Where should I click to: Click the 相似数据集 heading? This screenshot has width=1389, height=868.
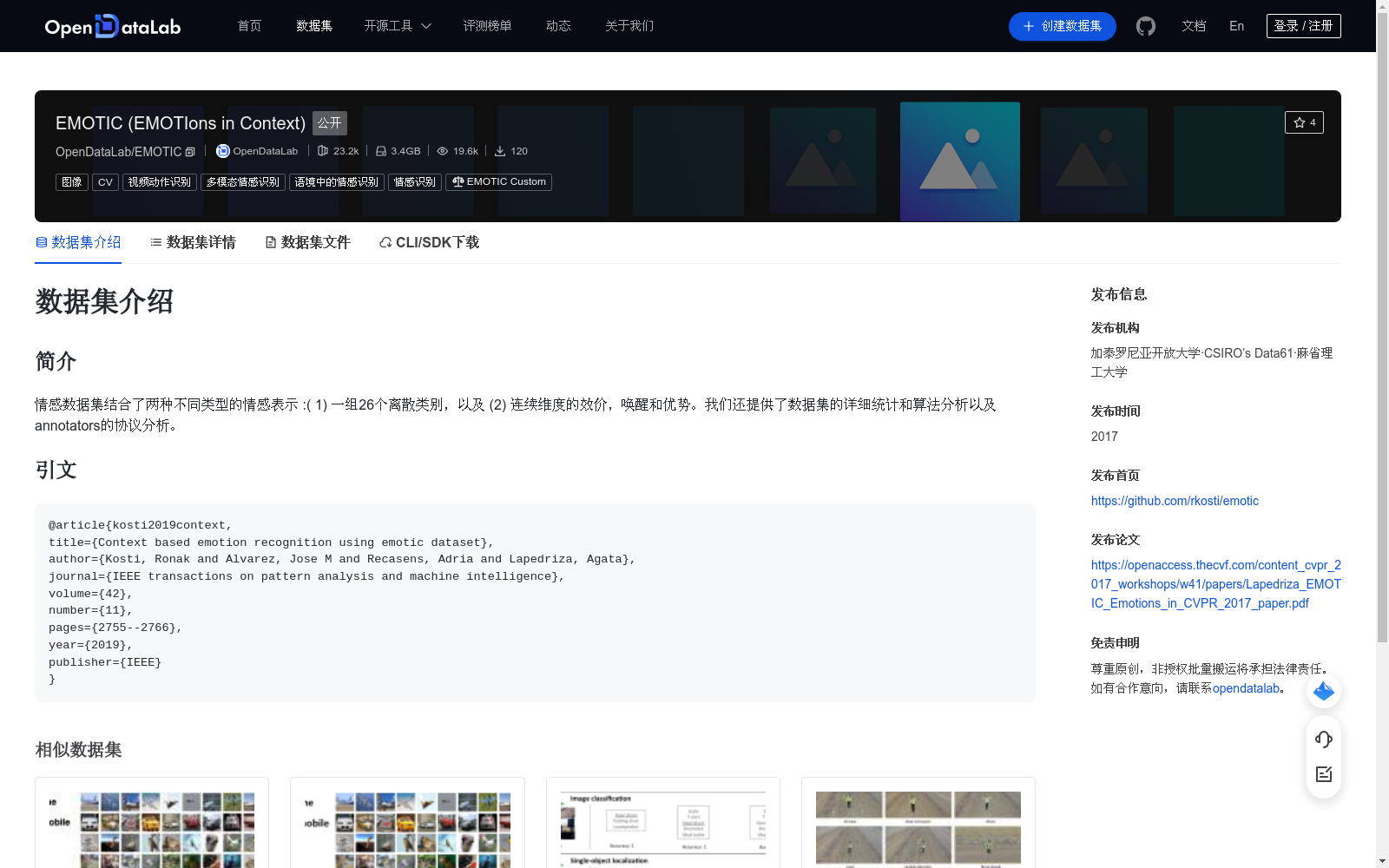point(78,749)
